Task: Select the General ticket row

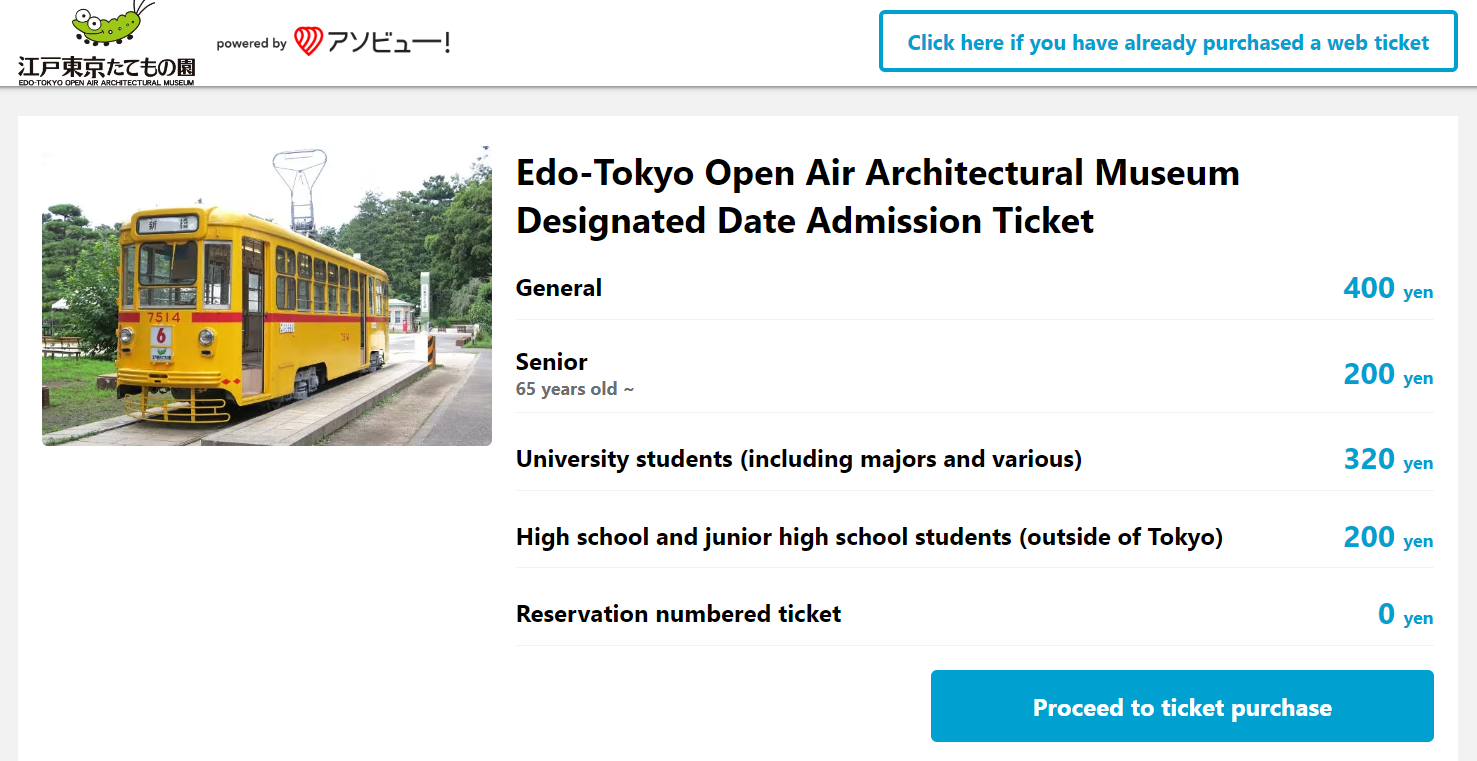Action: point(974,288)
